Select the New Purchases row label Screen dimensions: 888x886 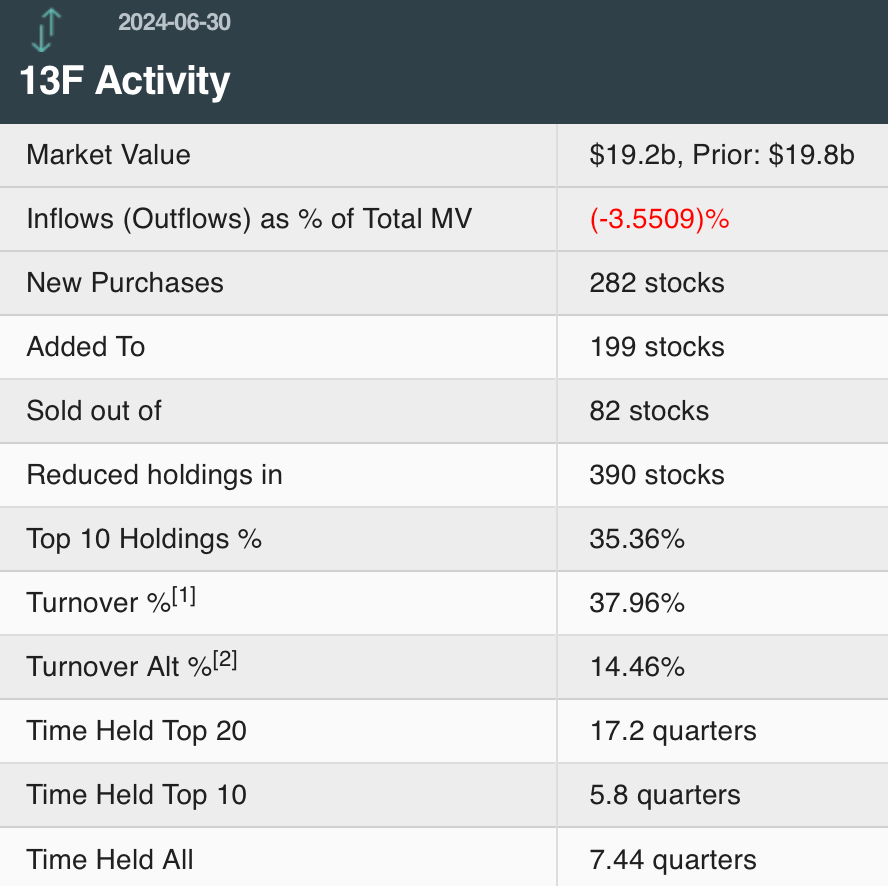(x=125, y=283)
